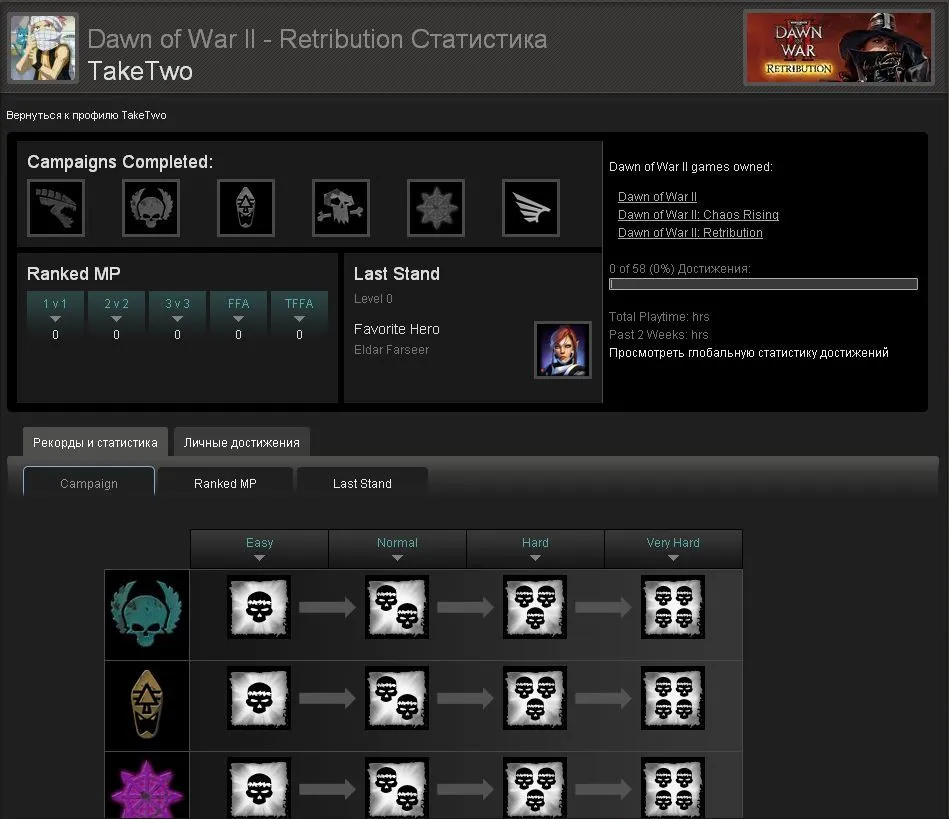Image resolution: width=949 pixels, height=819 pixels.
Task: Click the Tyranid campaign completed icon
Action: [56, 208]
